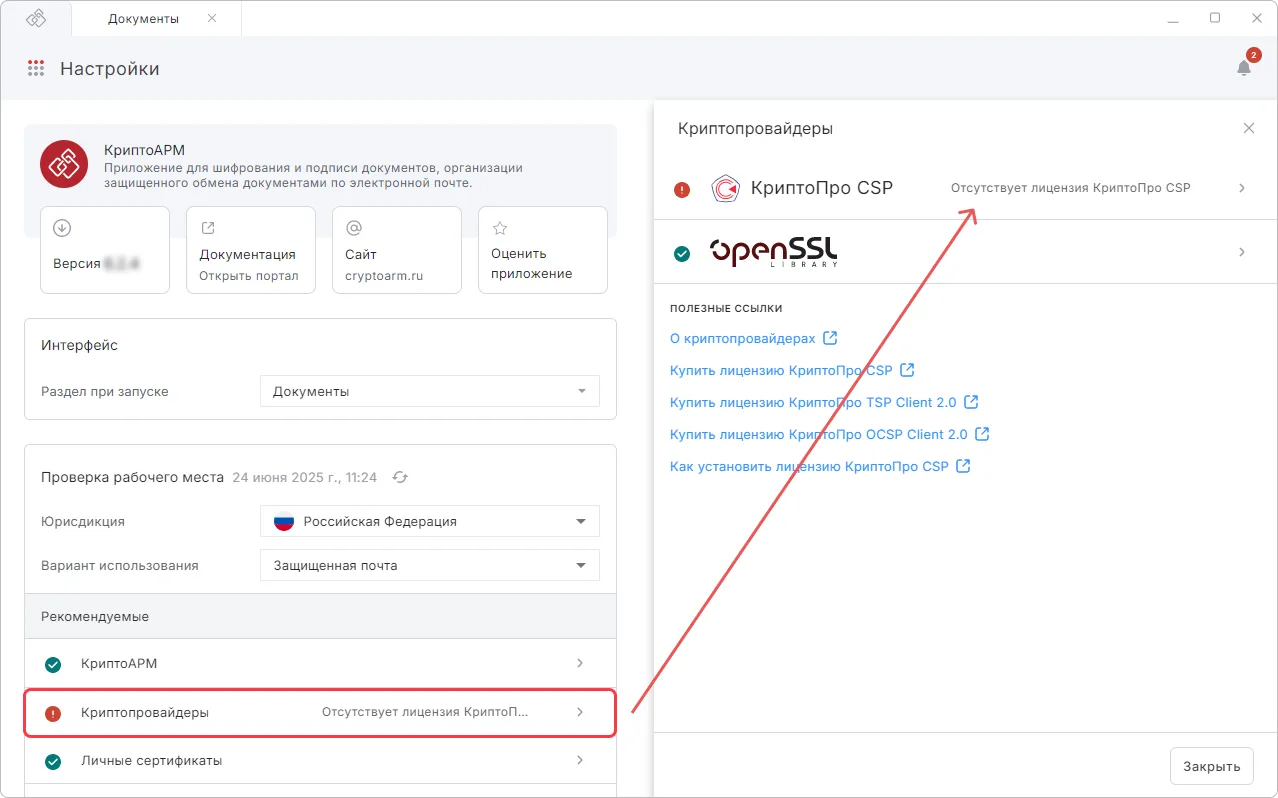Click the Интерфейс section heading
Viewport: 1278px width, 798px height.
[x=79, y=345]
